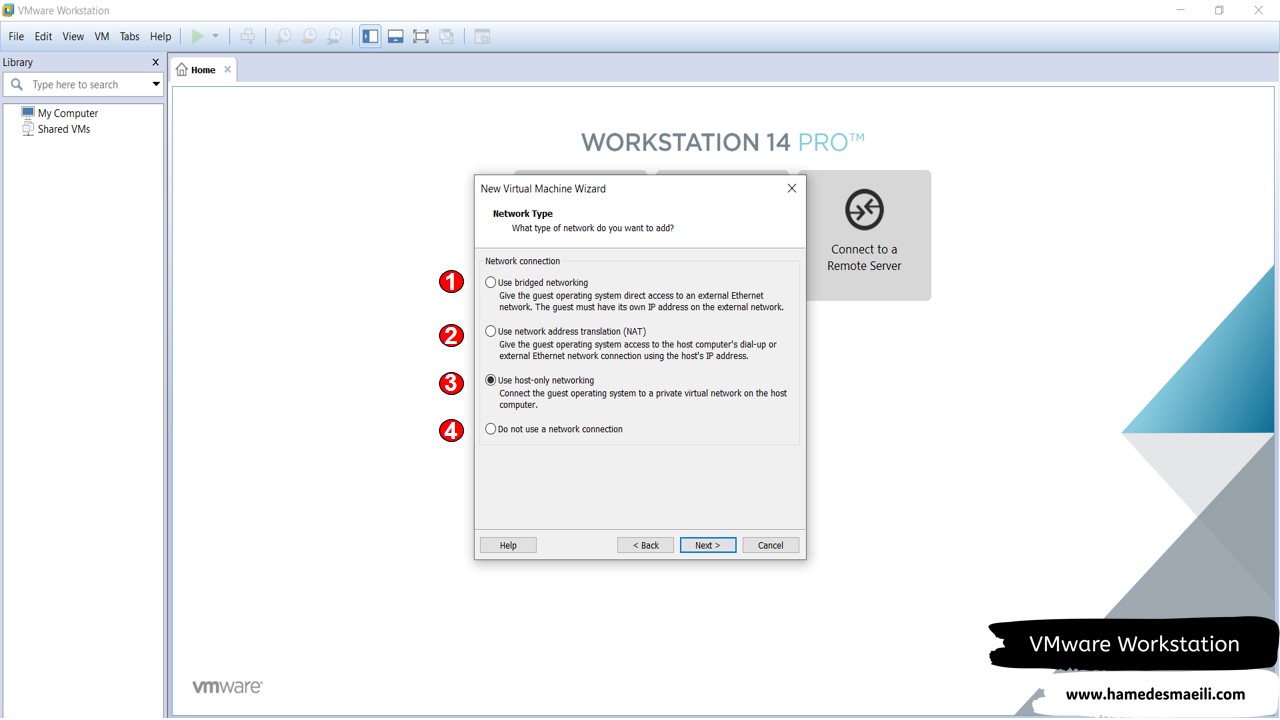Close the Home tab
This screenshot has height=720, width=1280.
(227, 69)
